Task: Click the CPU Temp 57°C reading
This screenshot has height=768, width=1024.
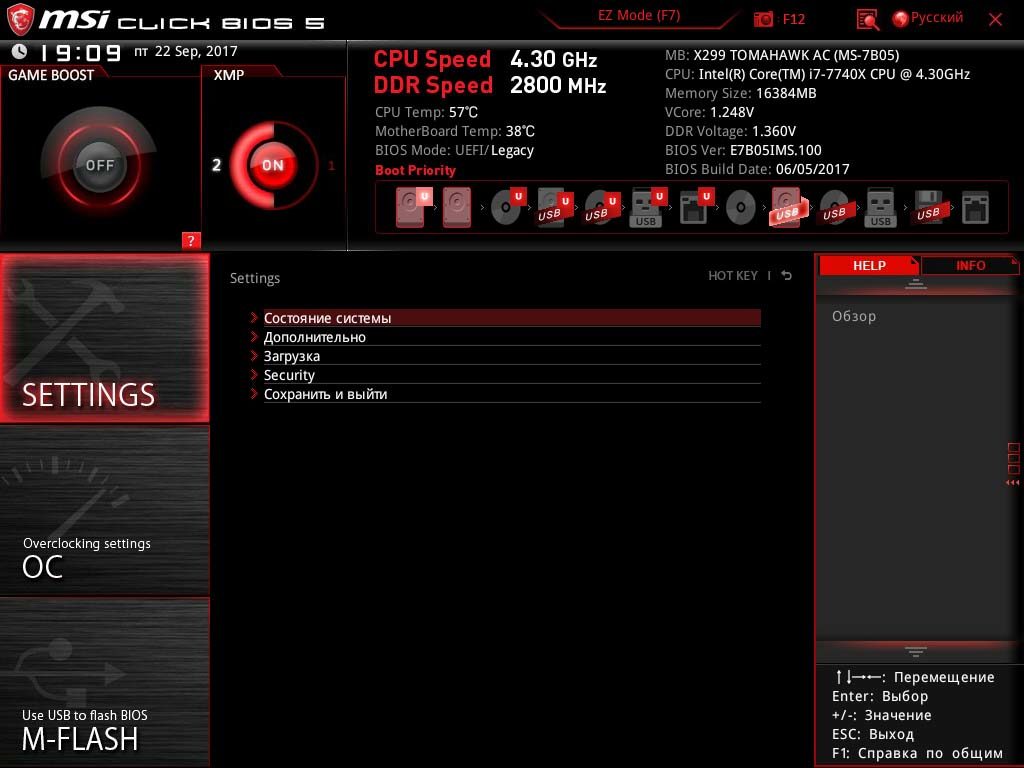Action: [426, 112]
